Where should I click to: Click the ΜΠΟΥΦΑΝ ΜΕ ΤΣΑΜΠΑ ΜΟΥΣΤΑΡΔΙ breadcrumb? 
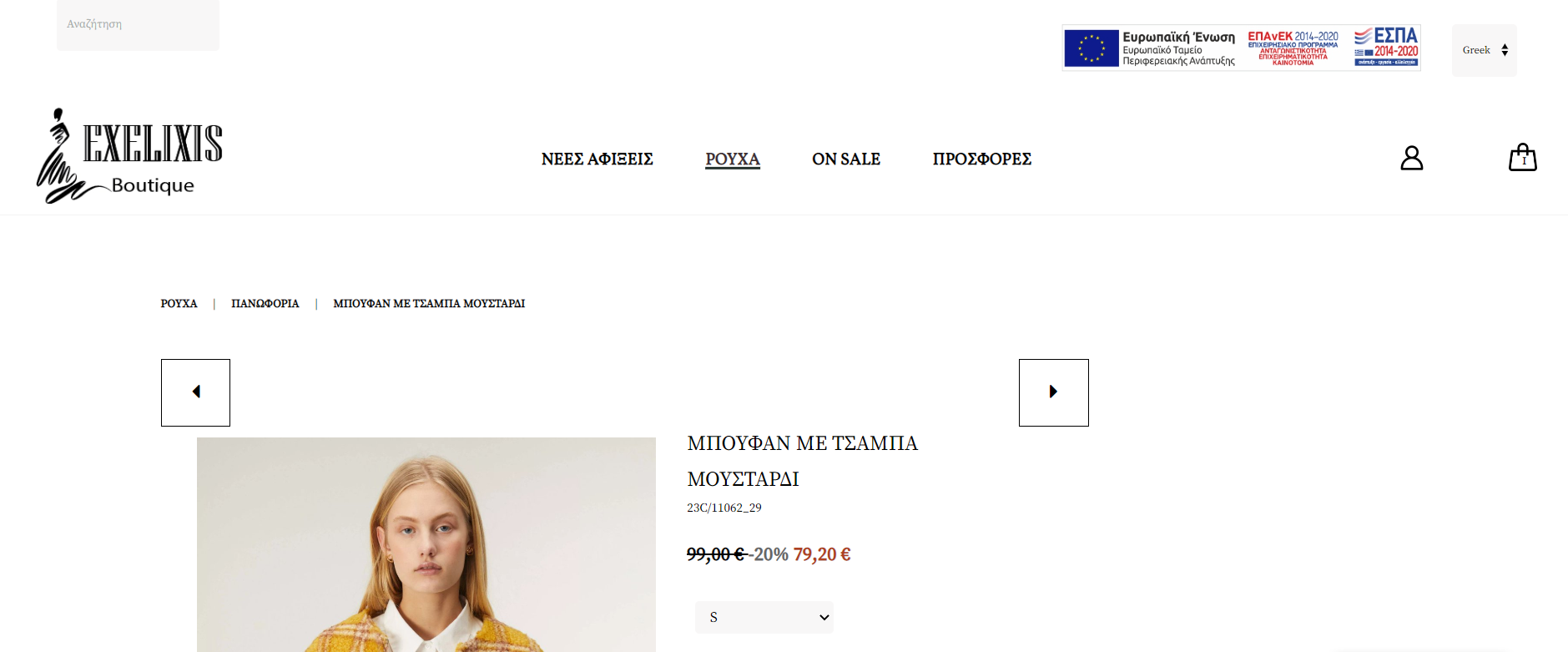429,304
